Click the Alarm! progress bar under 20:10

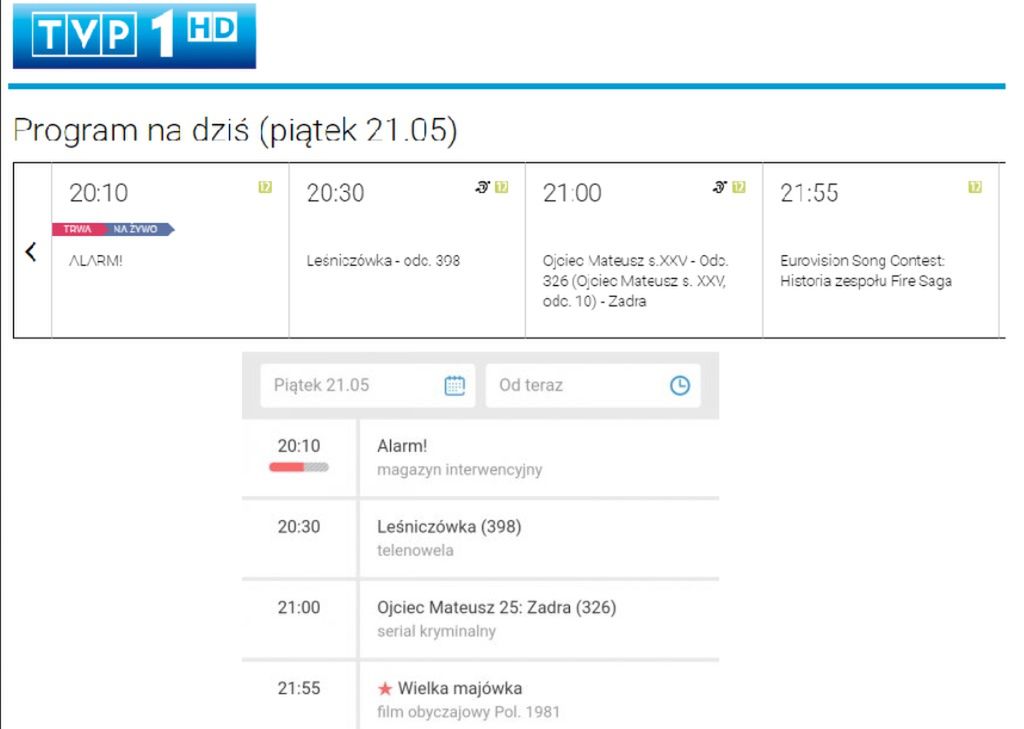299,467
